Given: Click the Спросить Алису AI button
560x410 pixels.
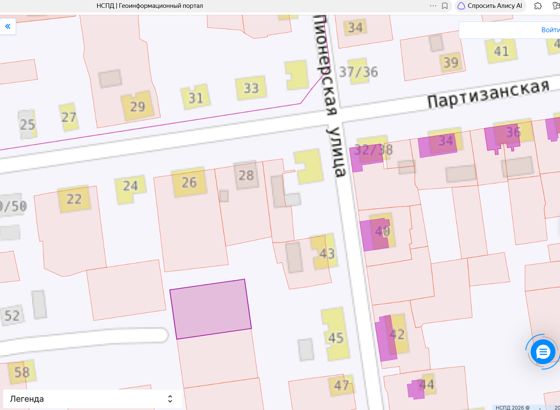Looking at the screenshot, I should (490, 6).
